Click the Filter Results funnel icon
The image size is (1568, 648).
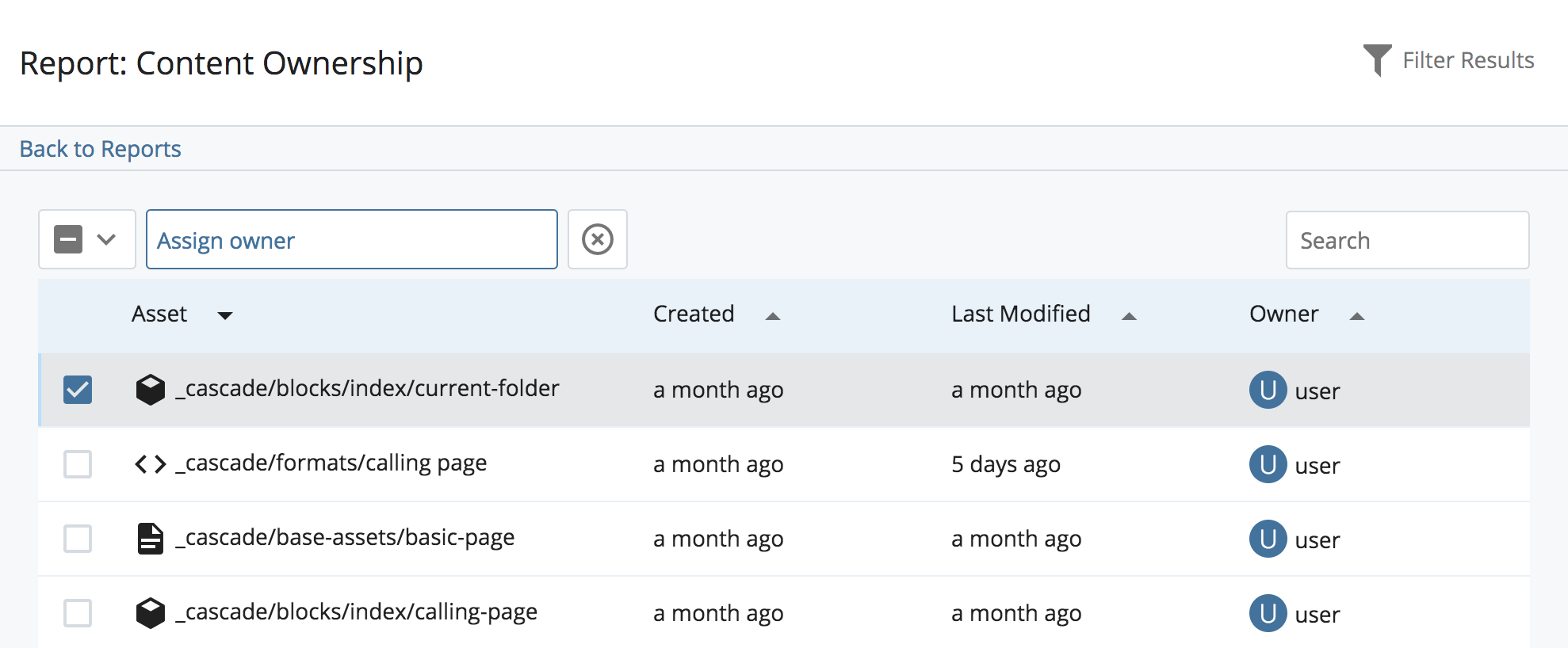(1377, 60)
